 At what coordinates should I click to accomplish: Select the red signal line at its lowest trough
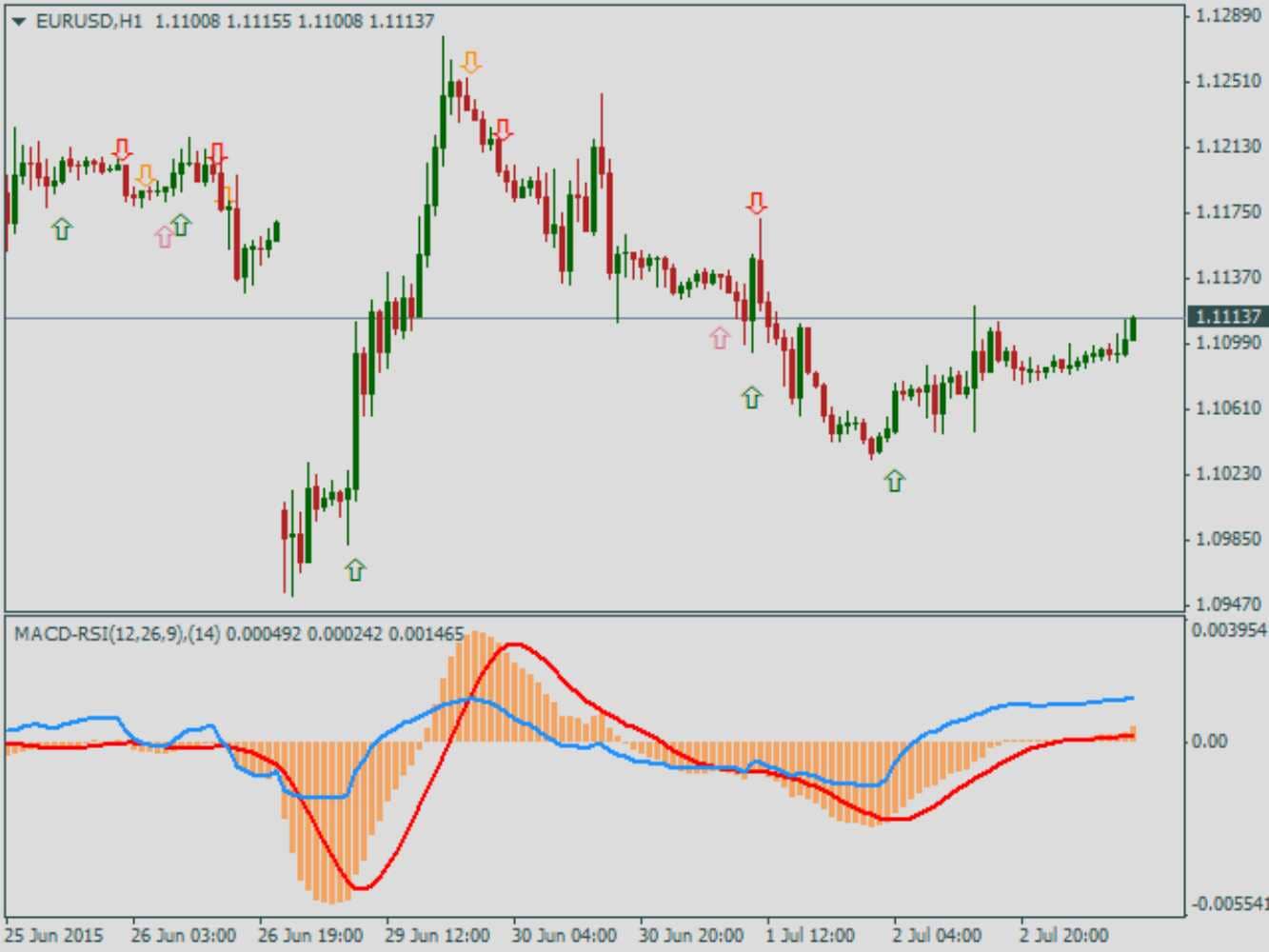pos(362,888)
